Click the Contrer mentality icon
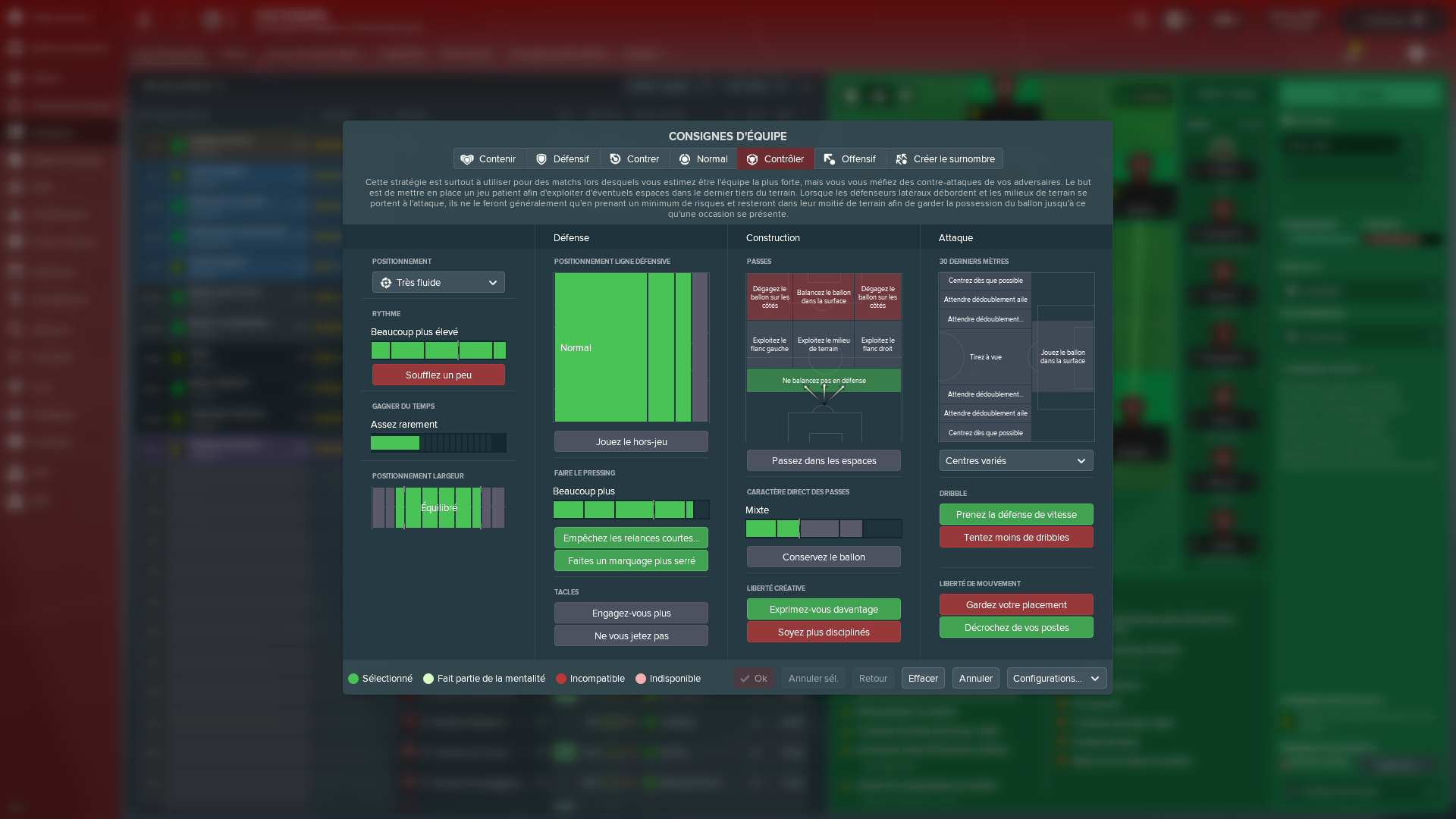Viewport: 1456px width, 819px height. click(x=615, y=159)
